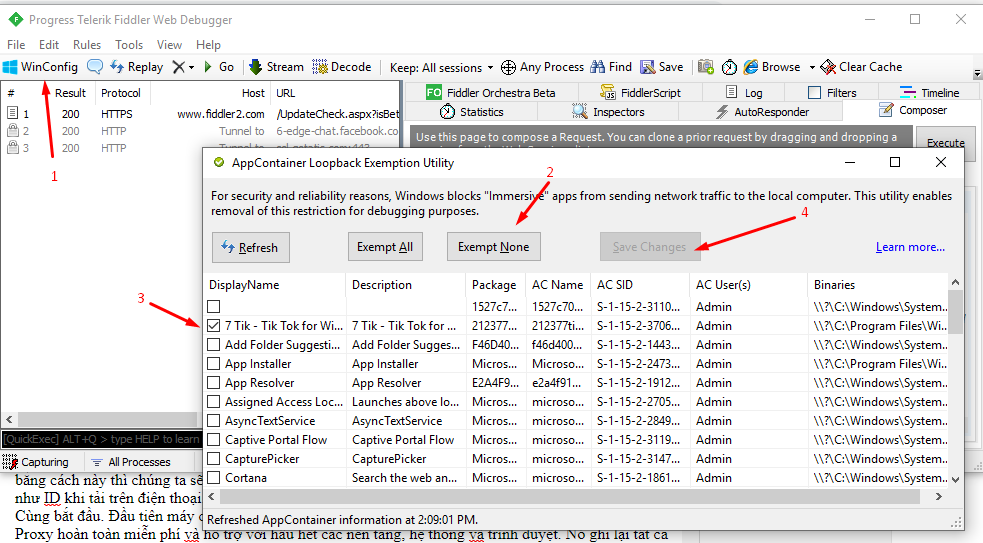The height and width of the screenshot is (543, 983).
Task: Check the Cortana checkbox
Action: pyautogui.click(x=214, y=478)
